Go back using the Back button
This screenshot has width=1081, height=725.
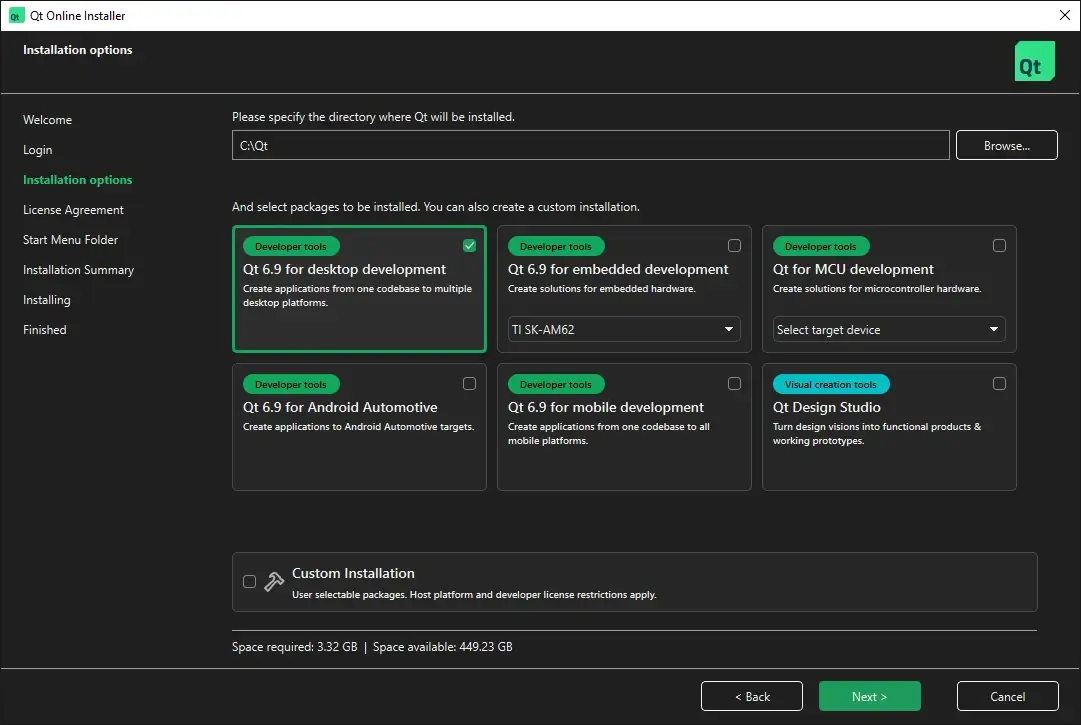[751, 695]
